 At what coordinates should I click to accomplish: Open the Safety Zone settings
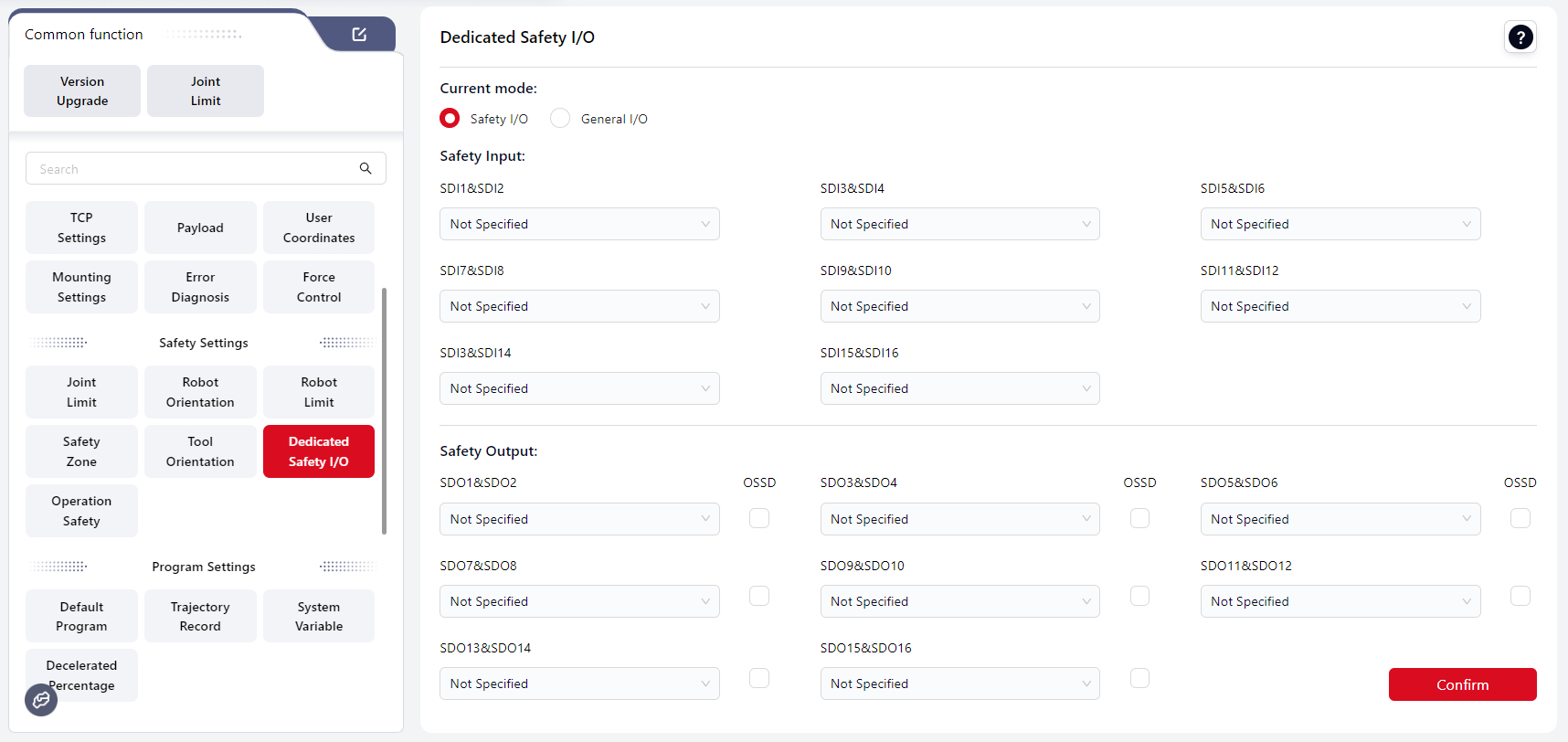[x=81, y=451]
